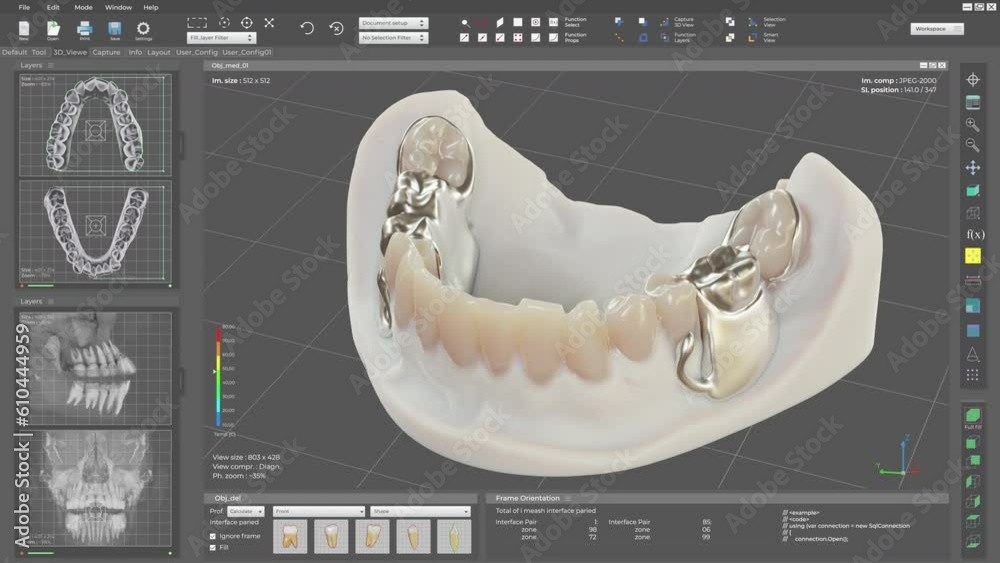This screenshot has width=1000, height=563.
Task: Switch to the Layout tab
Action: pyautogui.click(x=158, y=52)
